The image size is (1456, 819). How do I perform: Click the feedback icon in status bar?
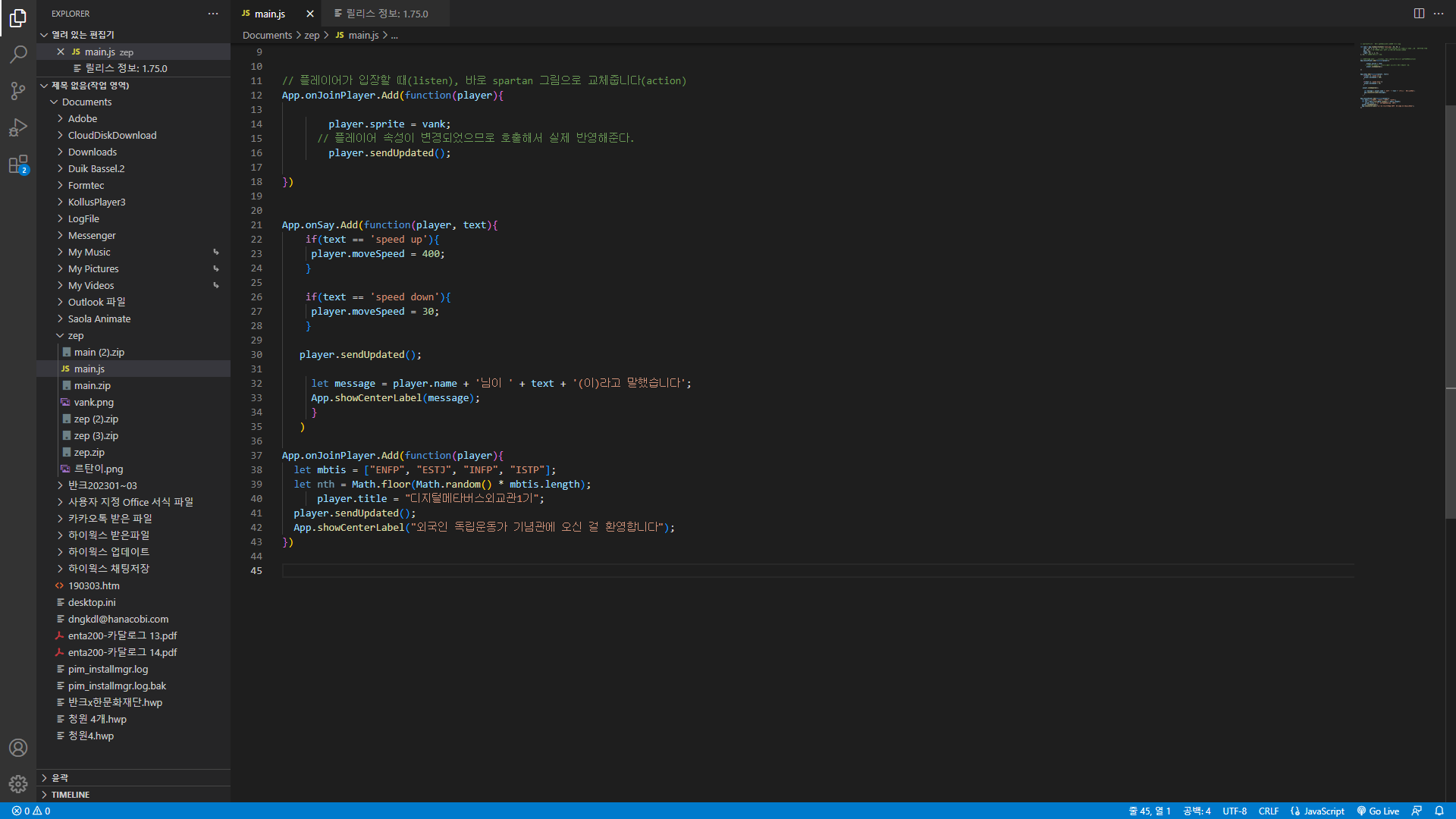1417,811
